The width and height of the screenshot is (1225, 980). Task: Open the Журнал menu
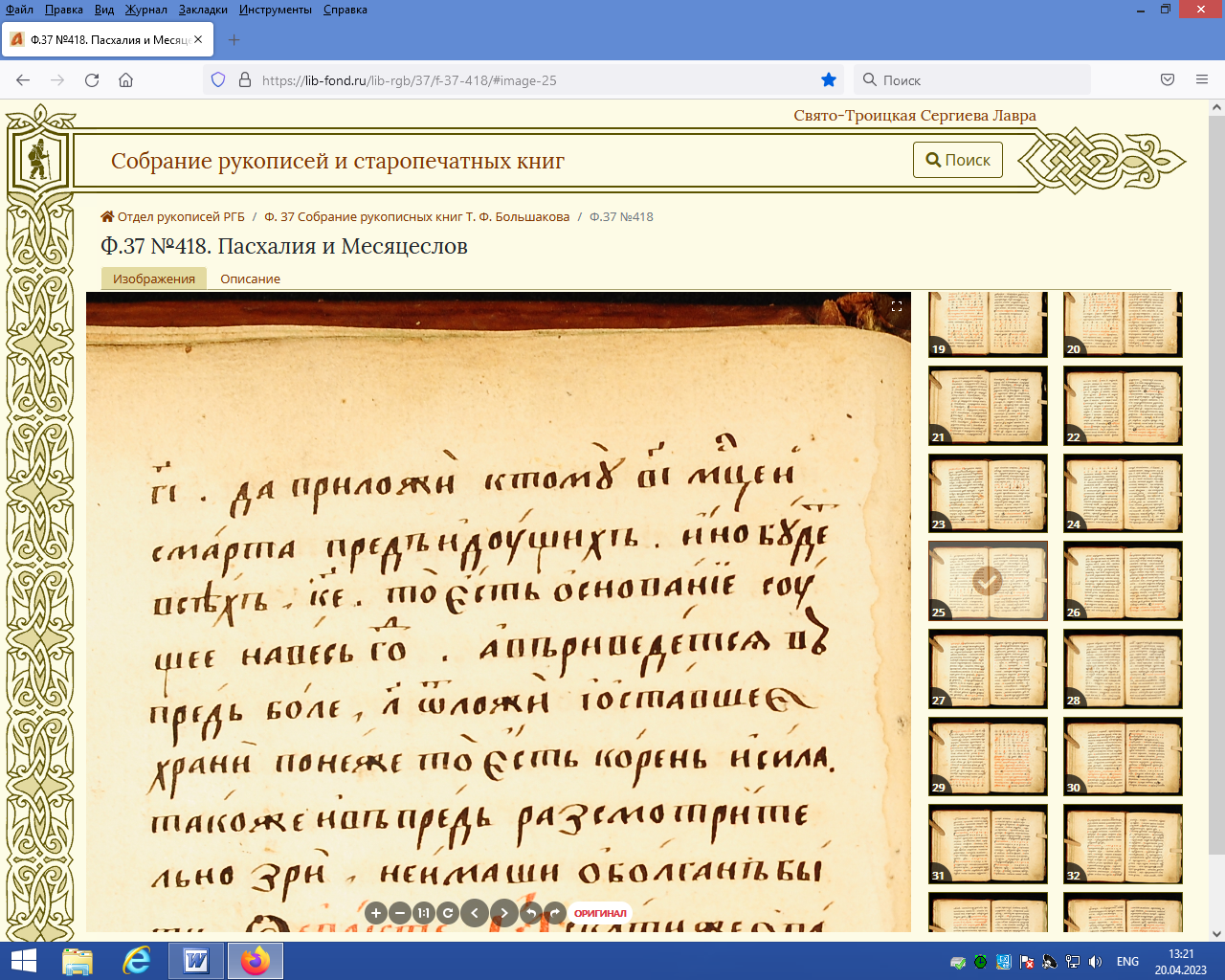point(145,10)
